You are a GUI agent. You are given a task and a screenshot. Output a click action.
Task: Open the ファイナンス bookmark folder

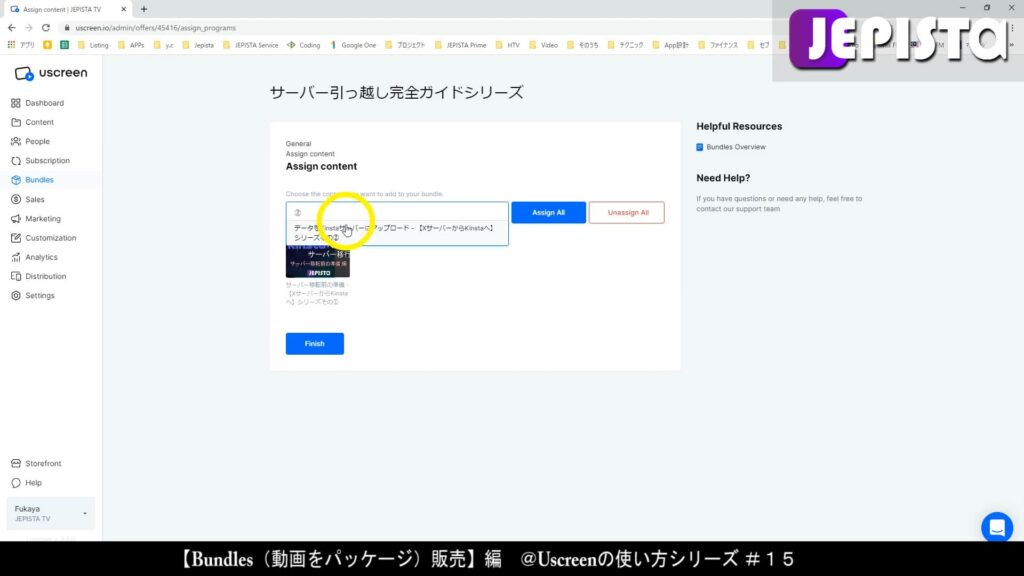[718, 45]
